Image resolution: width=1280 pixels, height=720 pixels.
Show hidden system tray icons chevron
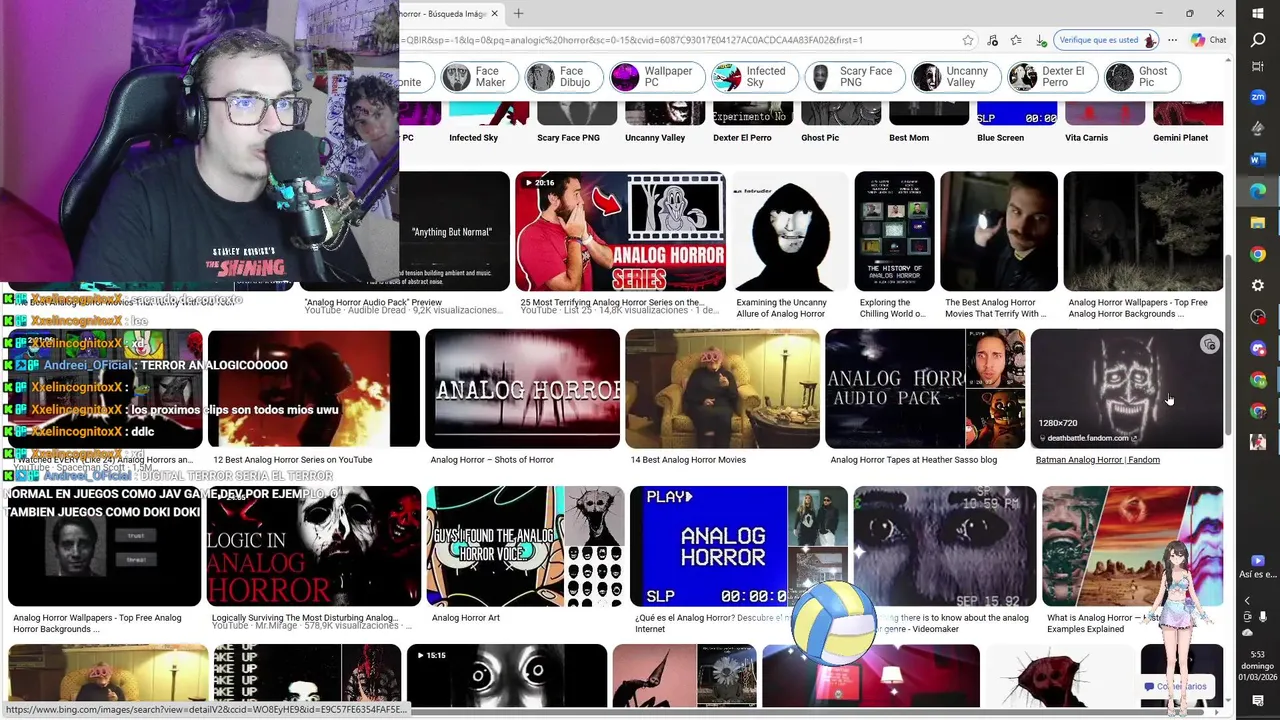[x=1247, y=601]
